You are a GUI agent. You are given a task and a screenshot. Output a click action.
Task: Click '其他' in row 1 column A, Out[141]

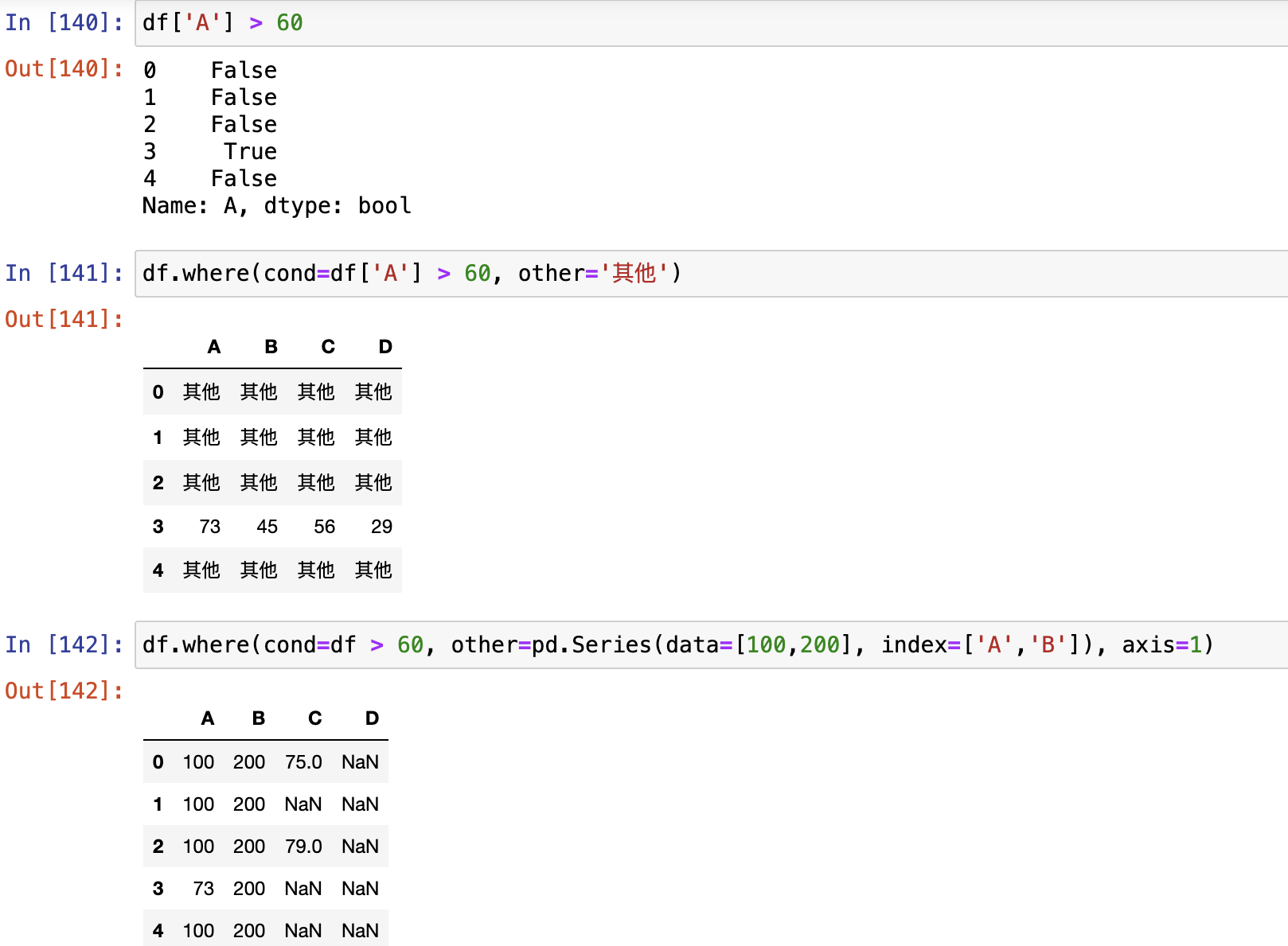[x=201, y=438]
